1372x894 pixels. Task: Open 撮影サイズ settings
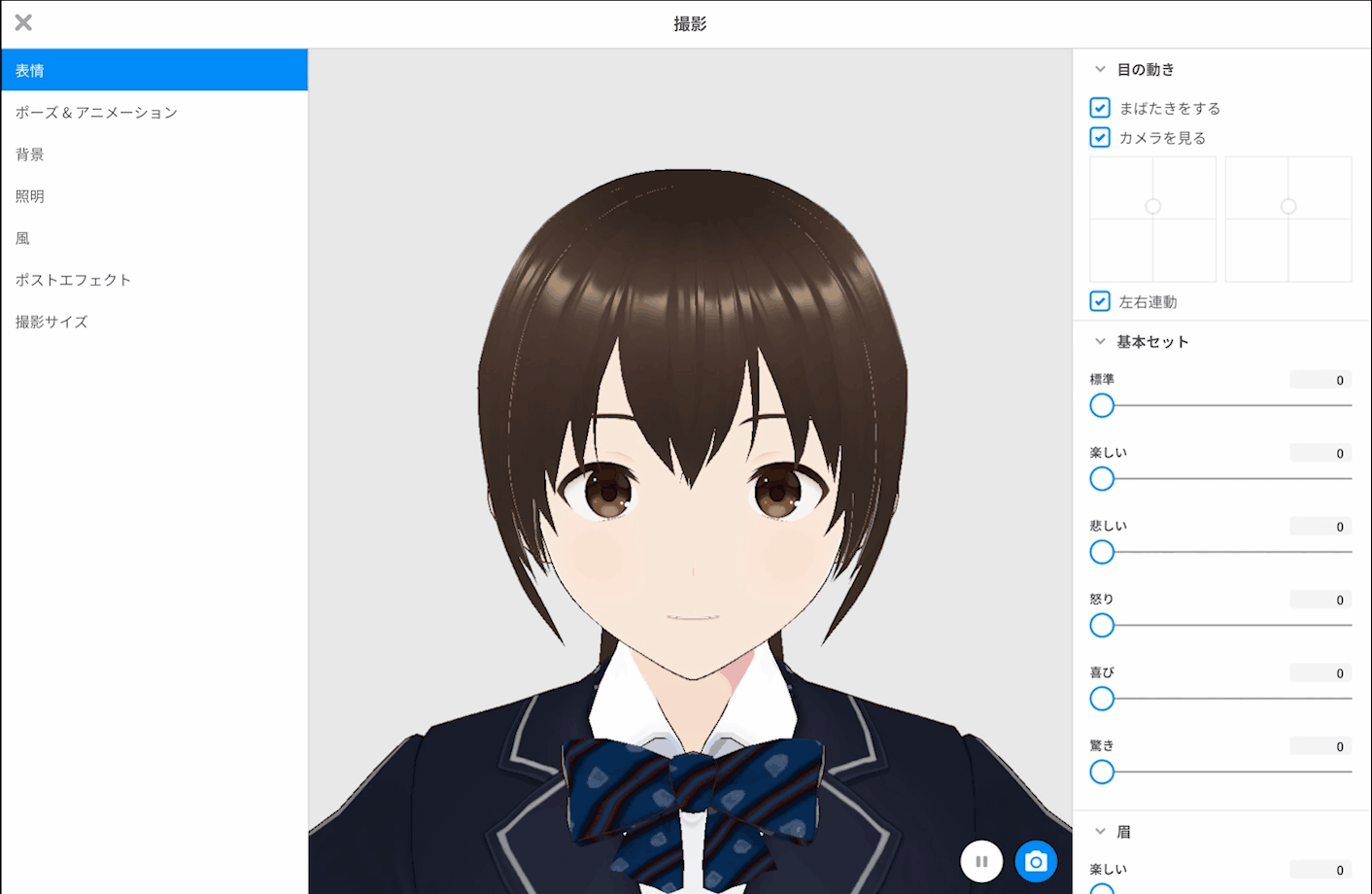154,321
